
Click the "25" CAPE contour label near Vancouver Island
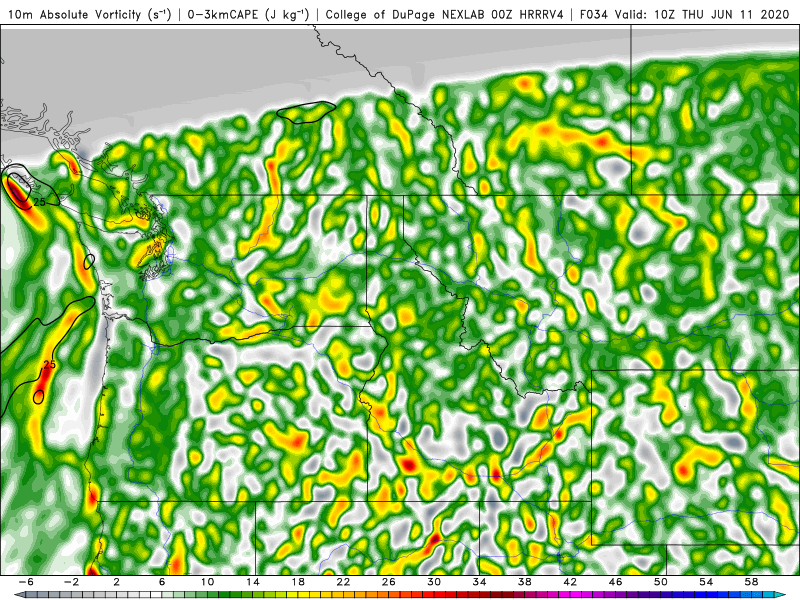[39, 202]
